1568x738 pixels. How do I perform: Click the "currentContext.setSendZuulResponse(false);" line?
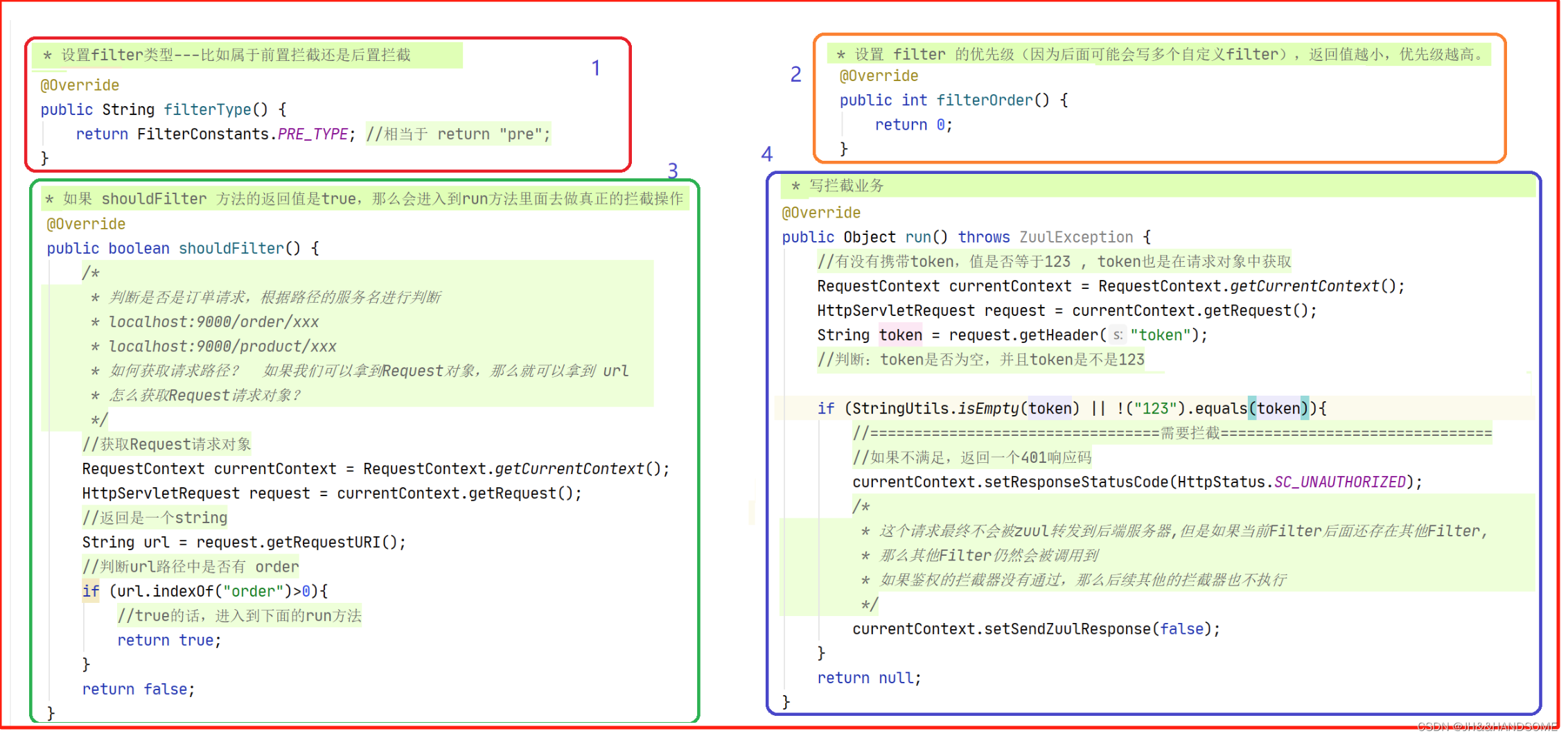tap(1036, 629)
